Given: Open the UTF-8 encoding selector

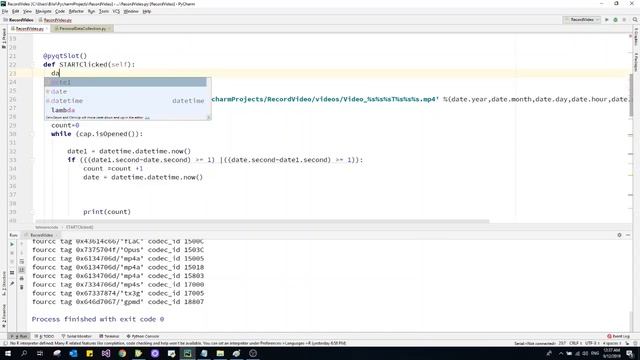Looking at the screenshot, I should click(591, 343).
